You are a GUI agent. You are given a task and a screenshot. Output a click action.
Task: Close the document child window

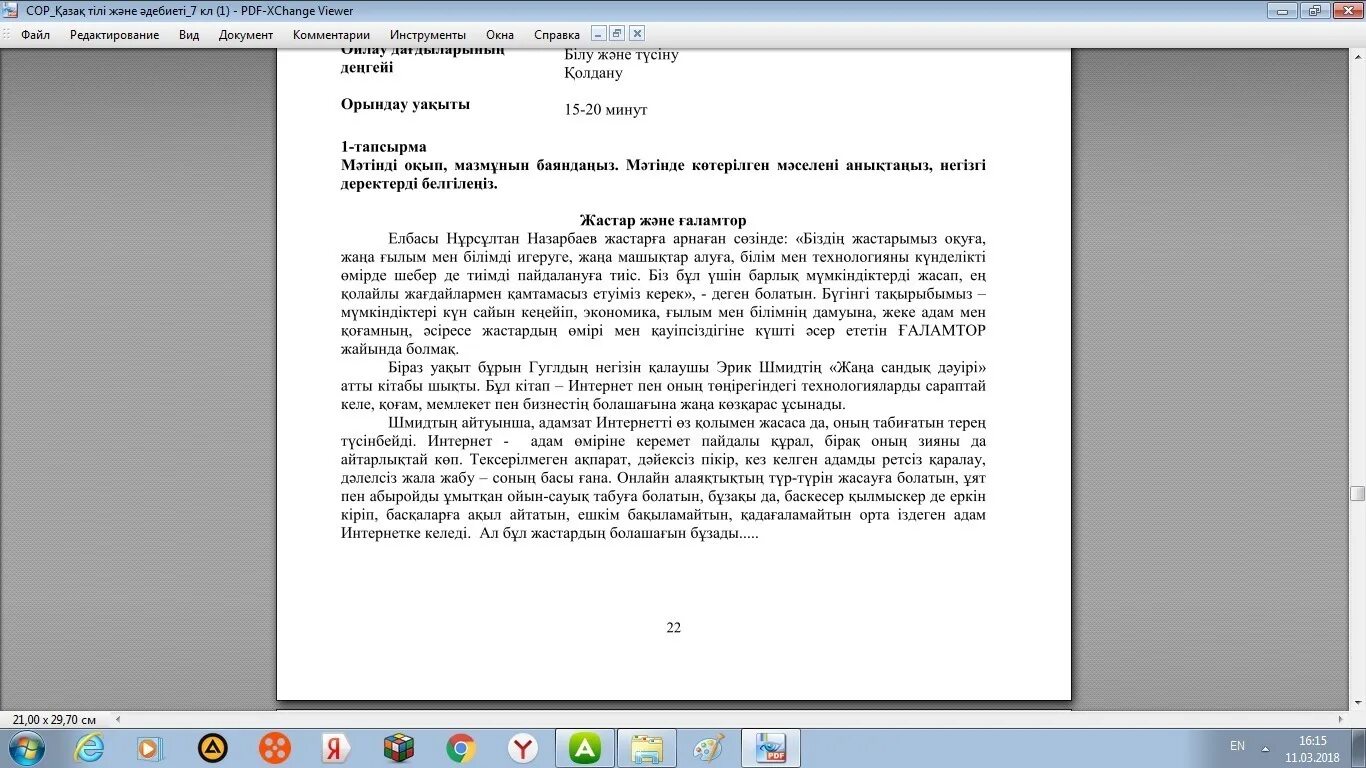tap(637, 33)
